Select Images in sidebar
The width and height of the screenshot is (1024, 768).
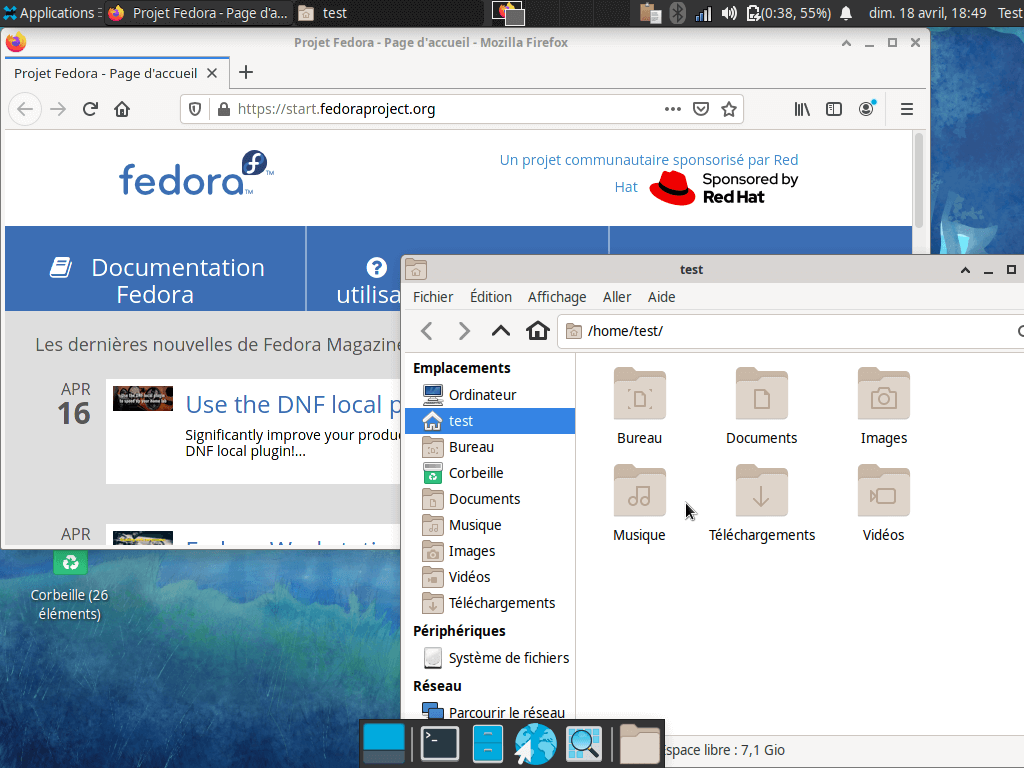tap(490, 551)
